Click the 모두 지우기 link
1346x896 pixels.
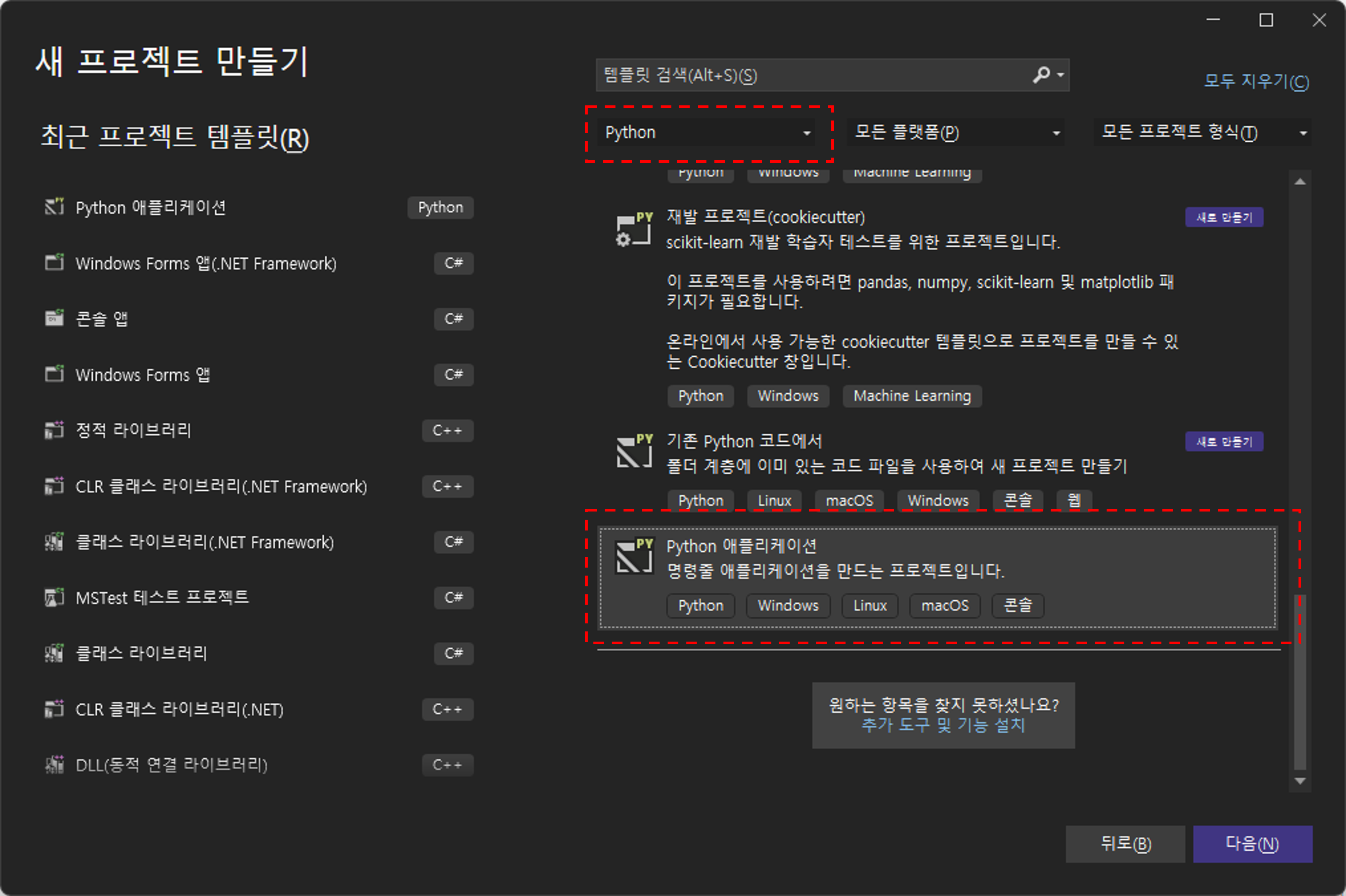(1256, 81)
